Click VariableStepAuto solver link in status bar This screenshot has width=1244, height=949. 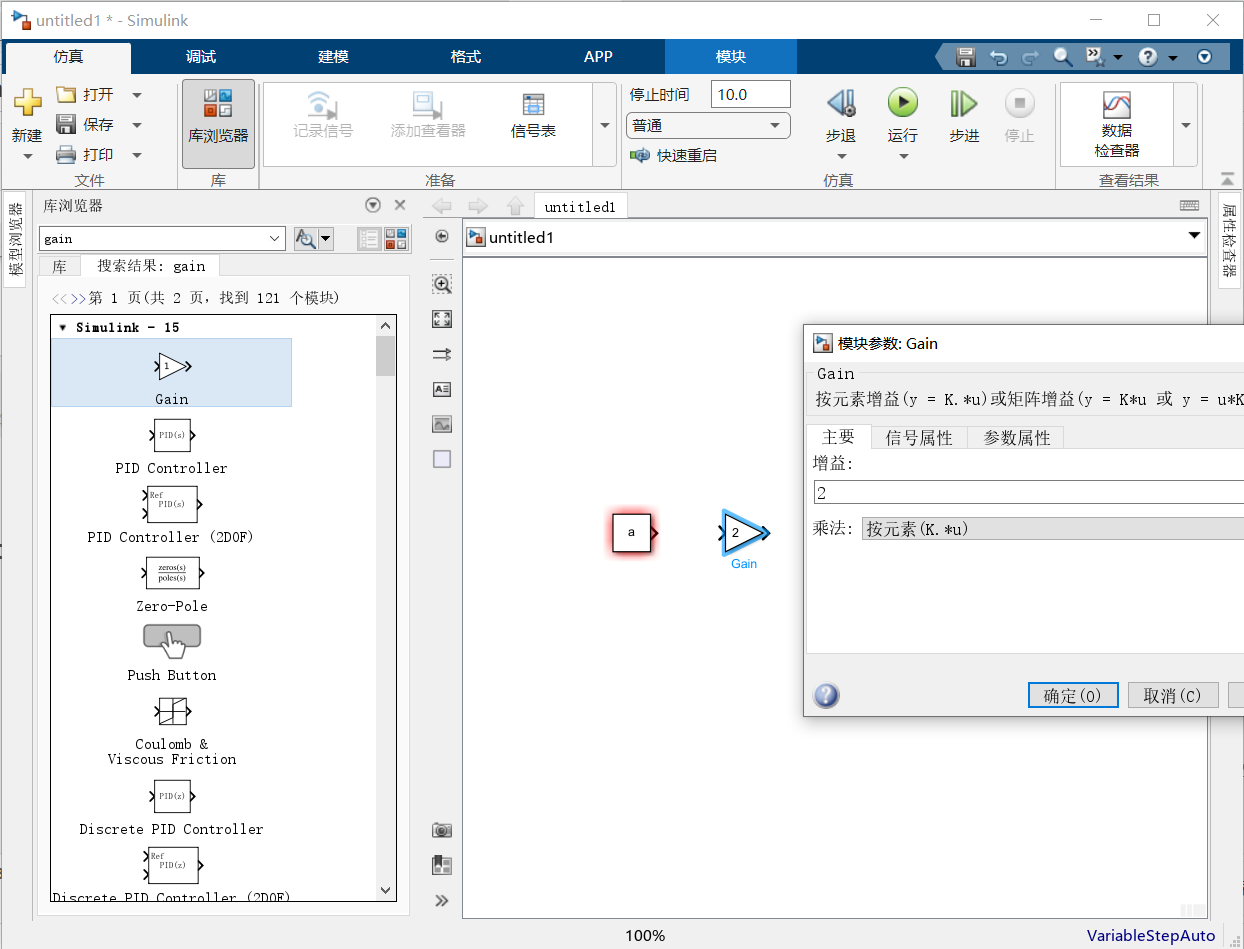pyautogui.click(x=1151, y=935)
